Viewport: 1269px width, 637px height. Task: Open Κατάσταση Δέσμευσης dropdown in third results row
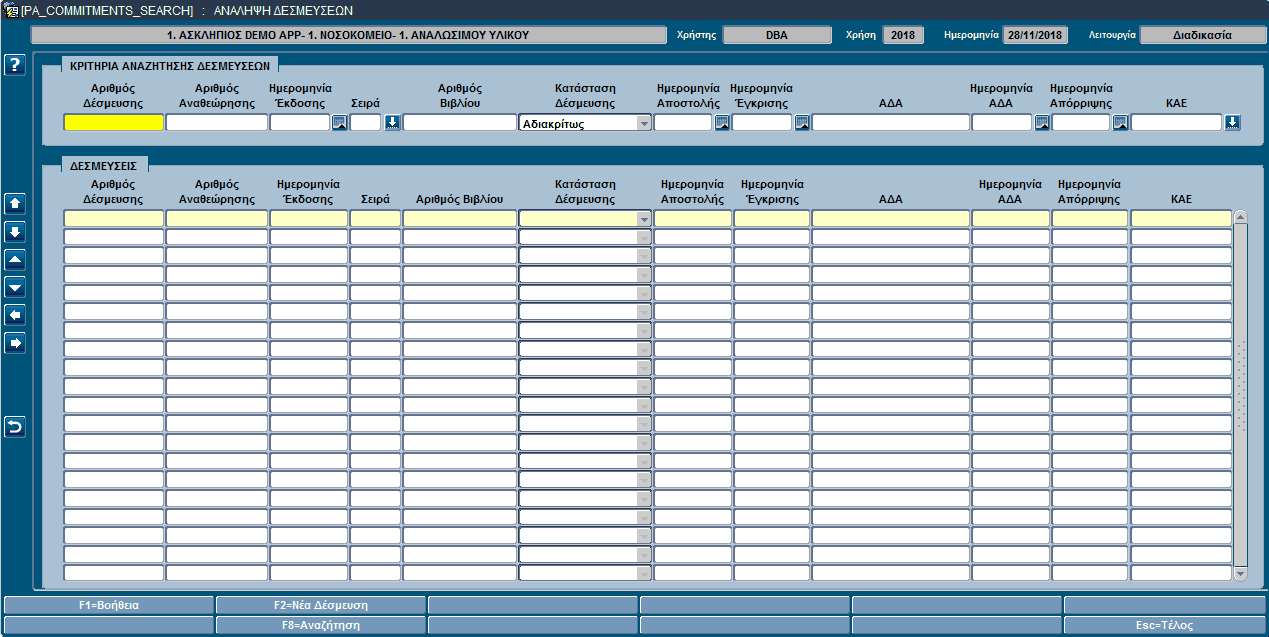[644, 256]
